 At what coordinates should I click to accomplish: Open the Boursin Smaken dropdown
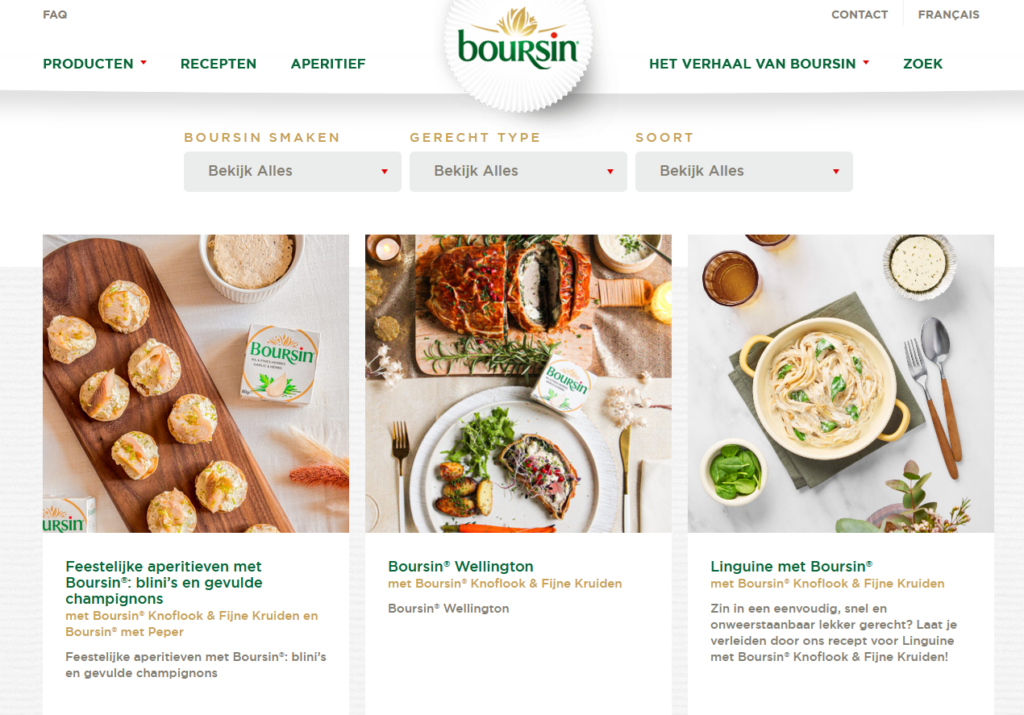pos(293,172)
